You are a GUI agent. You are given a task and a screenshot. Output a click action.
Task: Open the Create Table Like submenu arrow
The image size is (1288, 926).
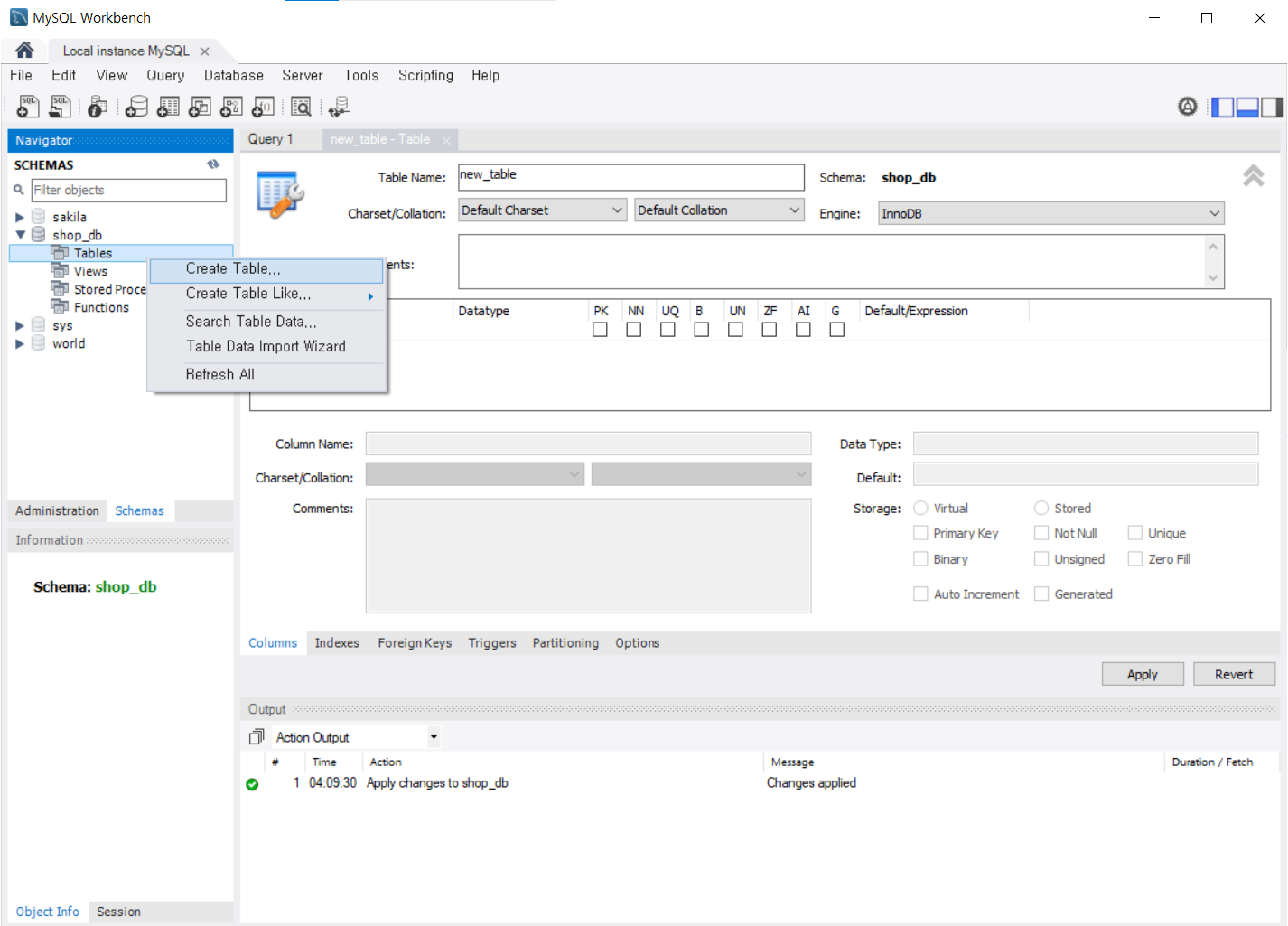[370, 296]
